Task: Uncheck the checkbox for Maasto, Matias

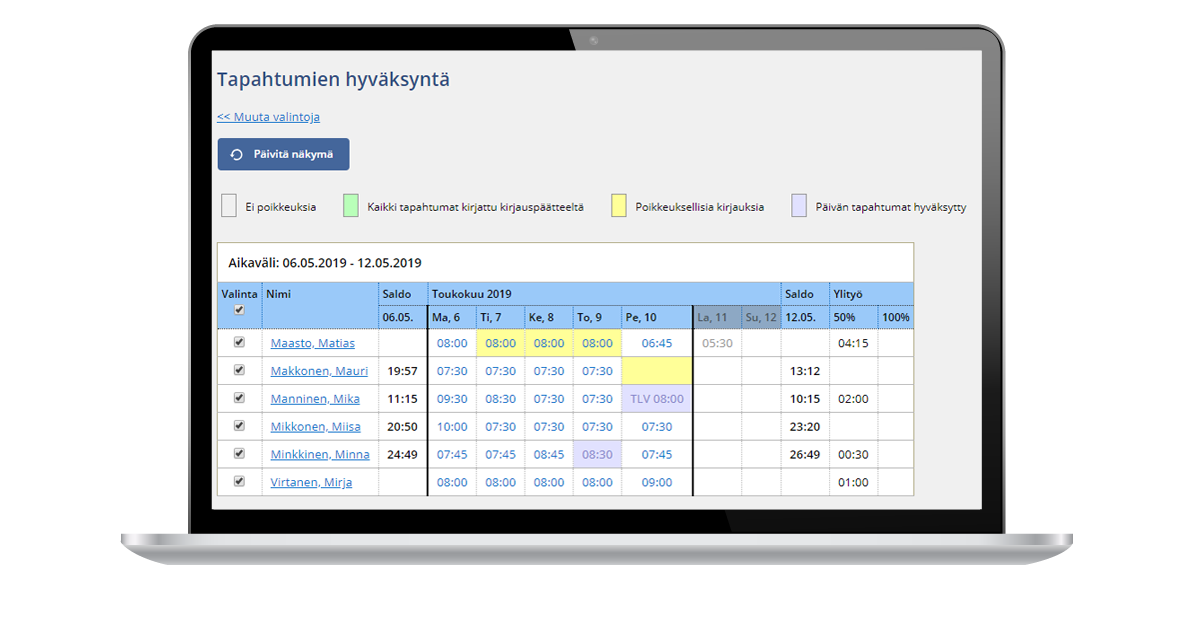Action: (x=239, y=342)
